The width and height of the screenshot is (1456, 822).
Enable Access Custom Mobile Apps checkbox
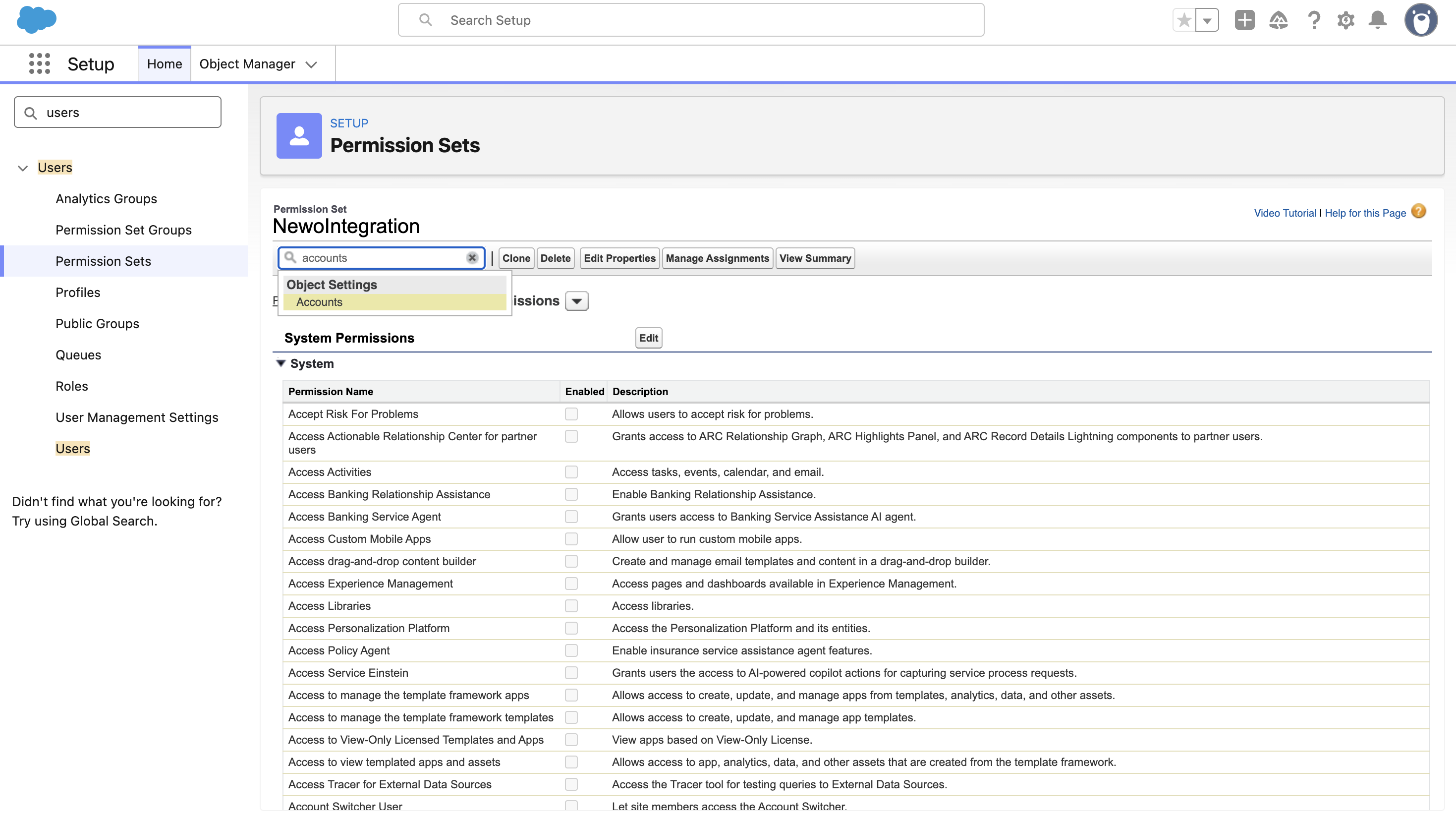(571, 539)
